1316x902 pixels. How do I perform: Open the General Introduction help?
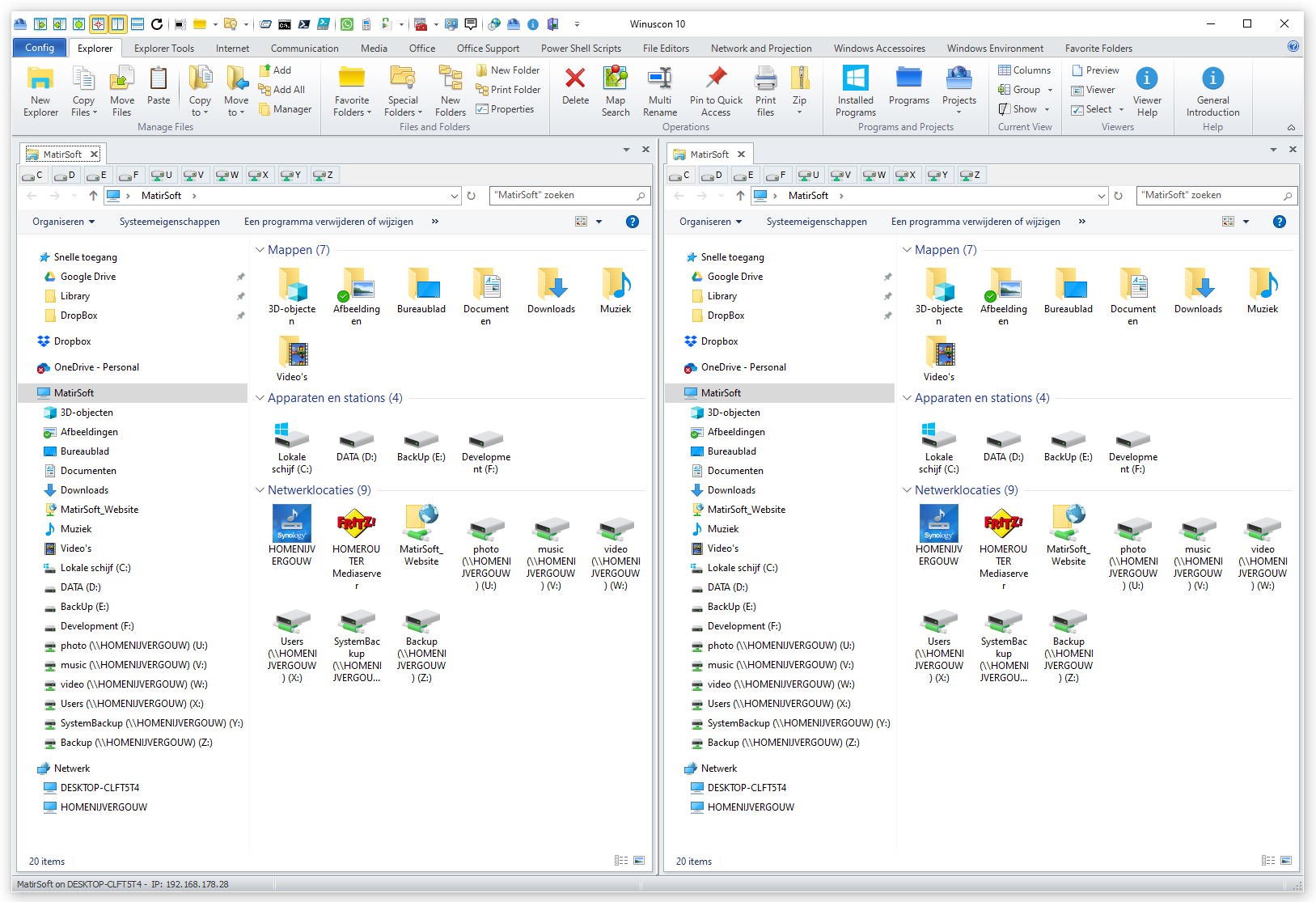[1212, 91]
